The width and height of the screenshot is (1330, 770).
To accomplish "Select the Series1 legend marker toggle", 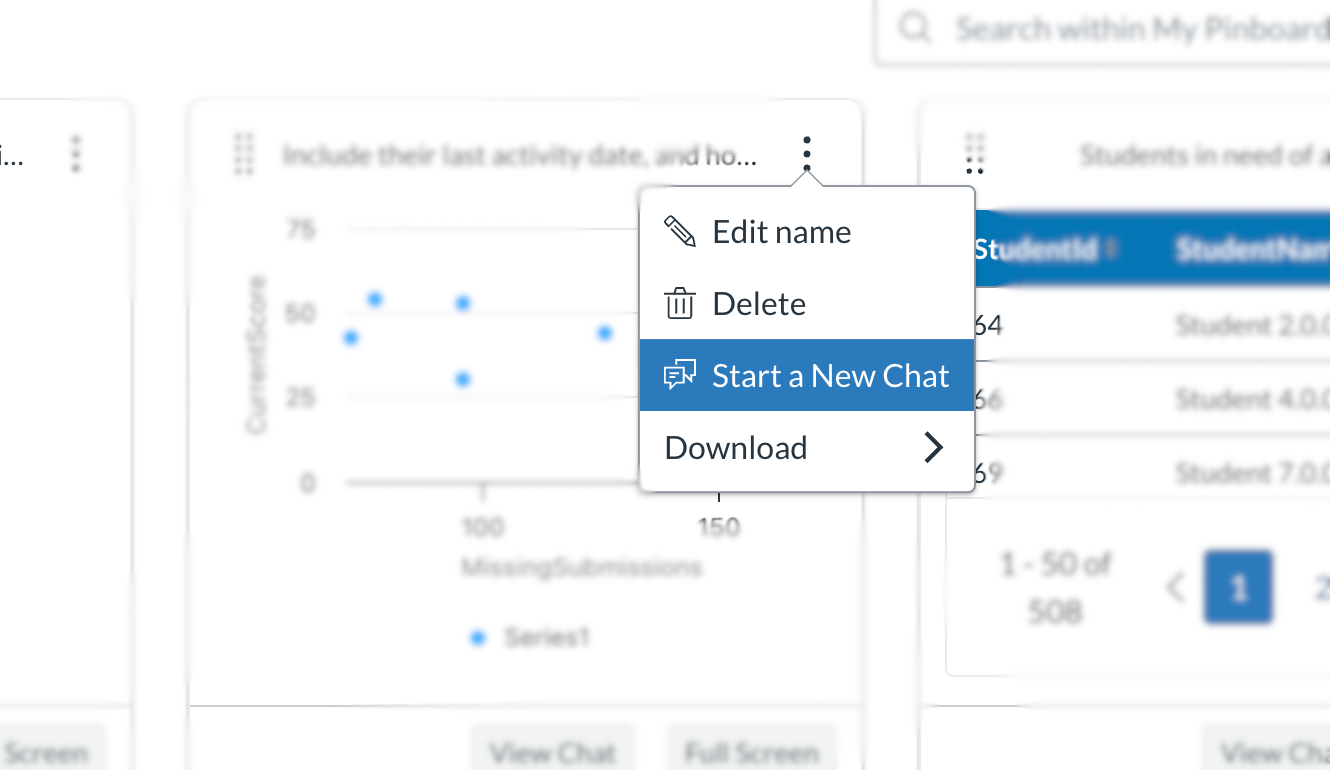I will click(477, 637).
